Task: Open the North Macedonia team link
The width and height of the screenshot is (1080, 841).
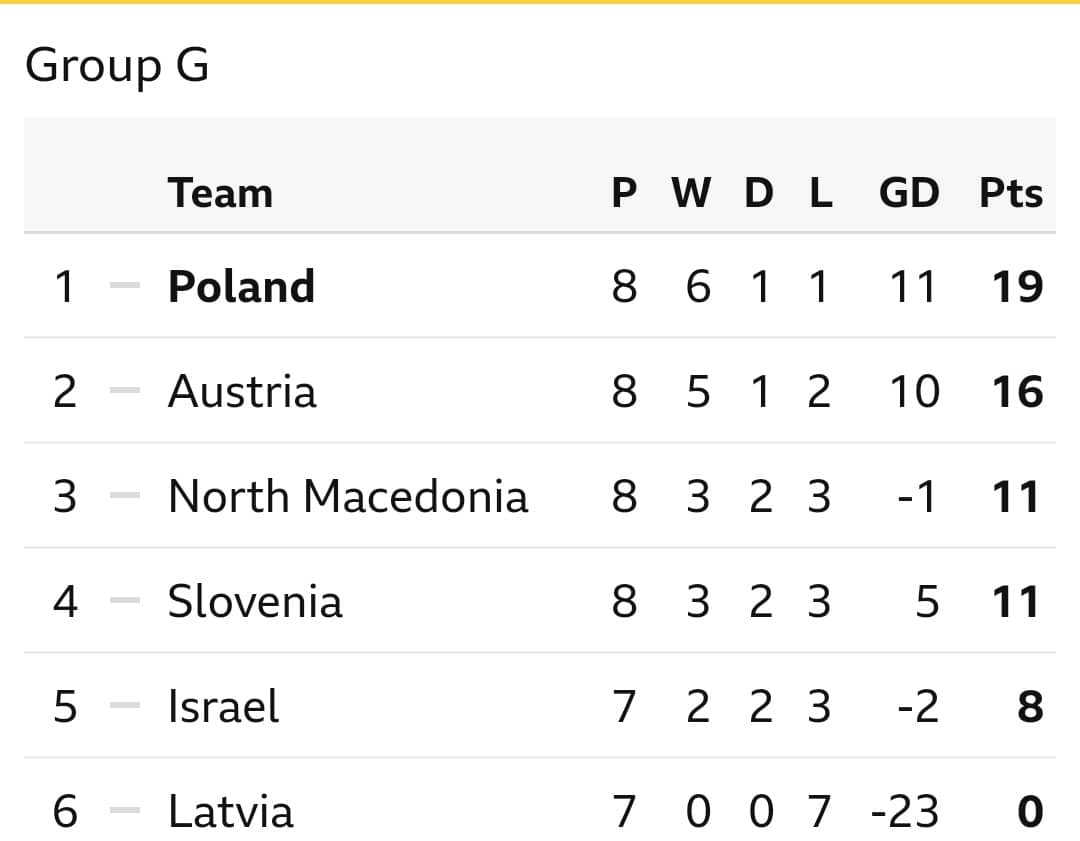Action: pos(348,496)
